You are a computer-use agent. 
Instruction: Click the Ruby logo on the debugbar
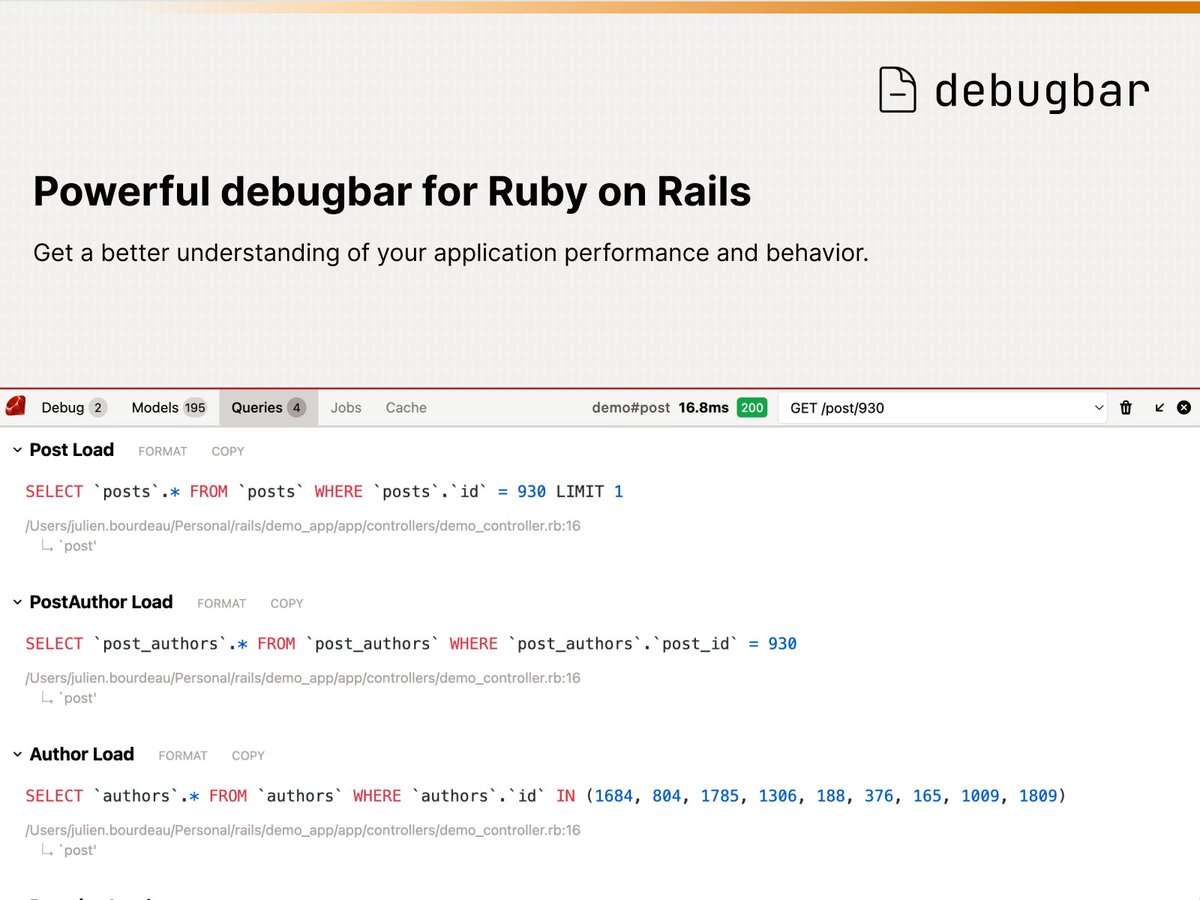tap(14, 407)
